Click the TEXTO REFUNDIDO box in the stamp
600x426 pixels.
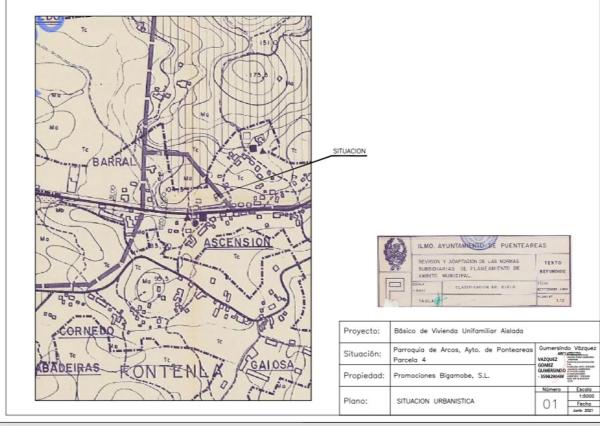[x=552, y=265]
